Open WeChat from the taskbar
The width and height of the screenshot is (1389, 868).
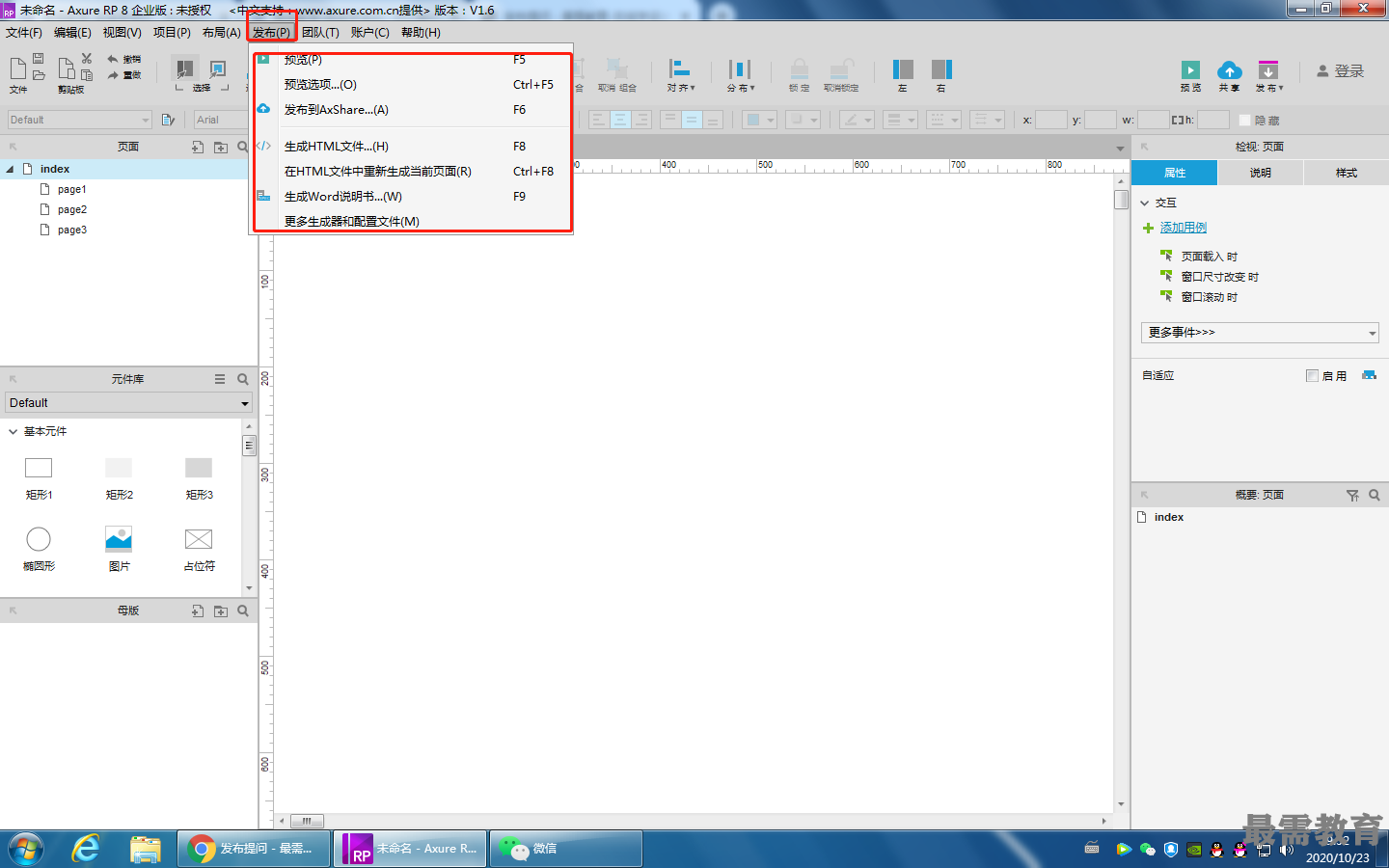pyautogui.click(x=566, y=849)
